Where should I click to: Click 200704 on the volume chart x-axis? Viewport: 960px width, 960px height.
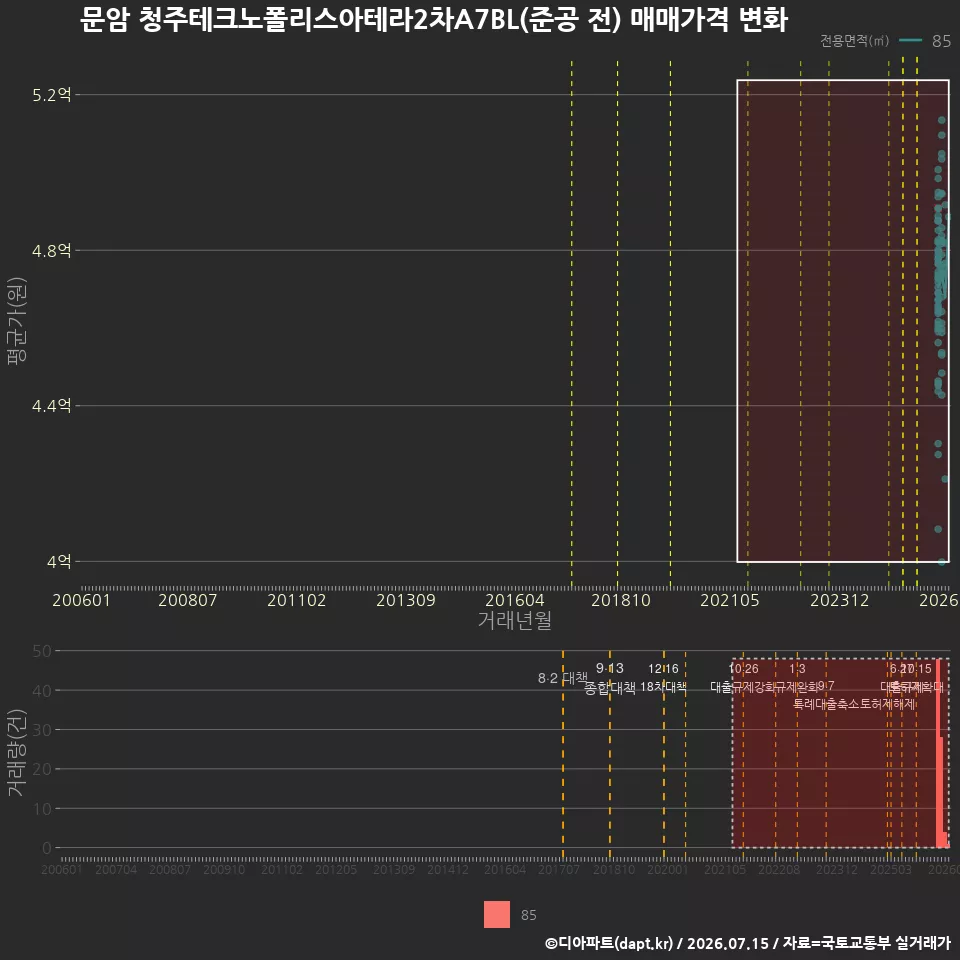coord(116,869)
